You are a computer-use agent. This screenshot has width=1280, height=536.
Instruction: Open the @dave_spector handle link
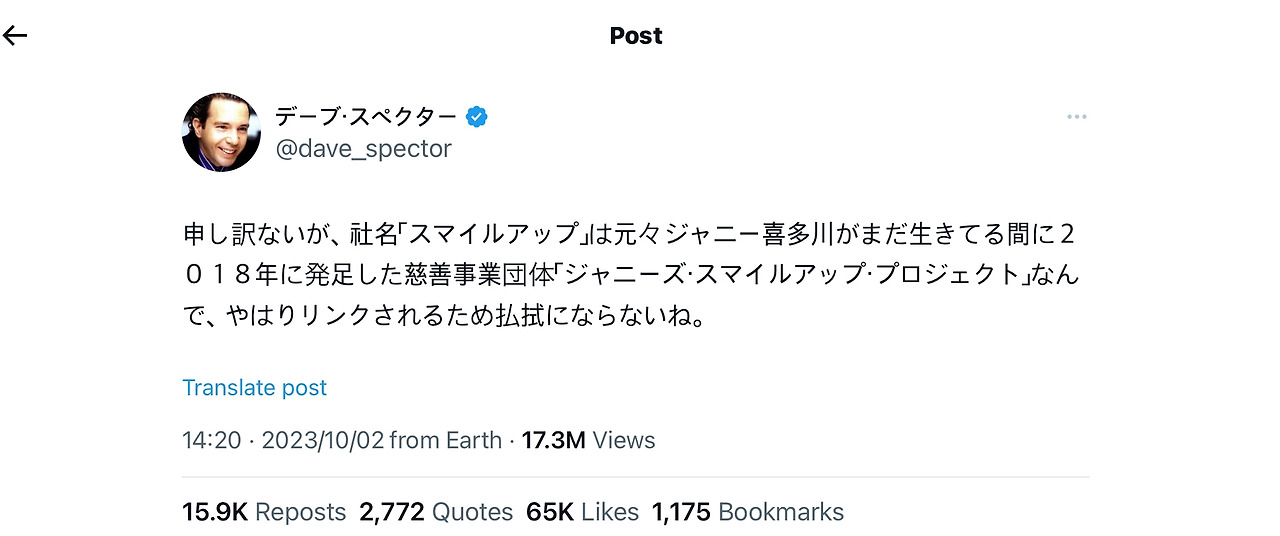click(363, 149)
